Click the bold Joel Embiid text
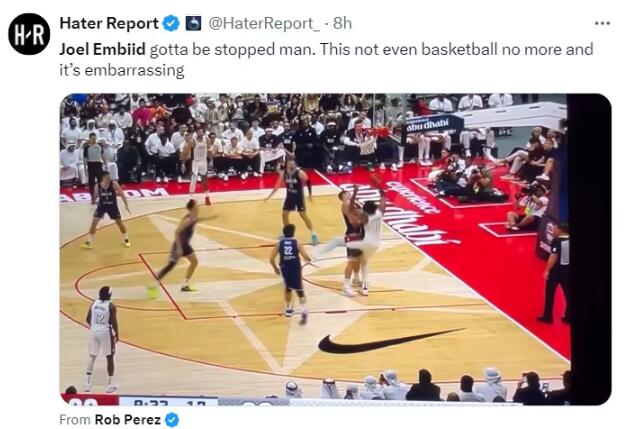This screenshot has width=624, height=429. coord(102,50)
